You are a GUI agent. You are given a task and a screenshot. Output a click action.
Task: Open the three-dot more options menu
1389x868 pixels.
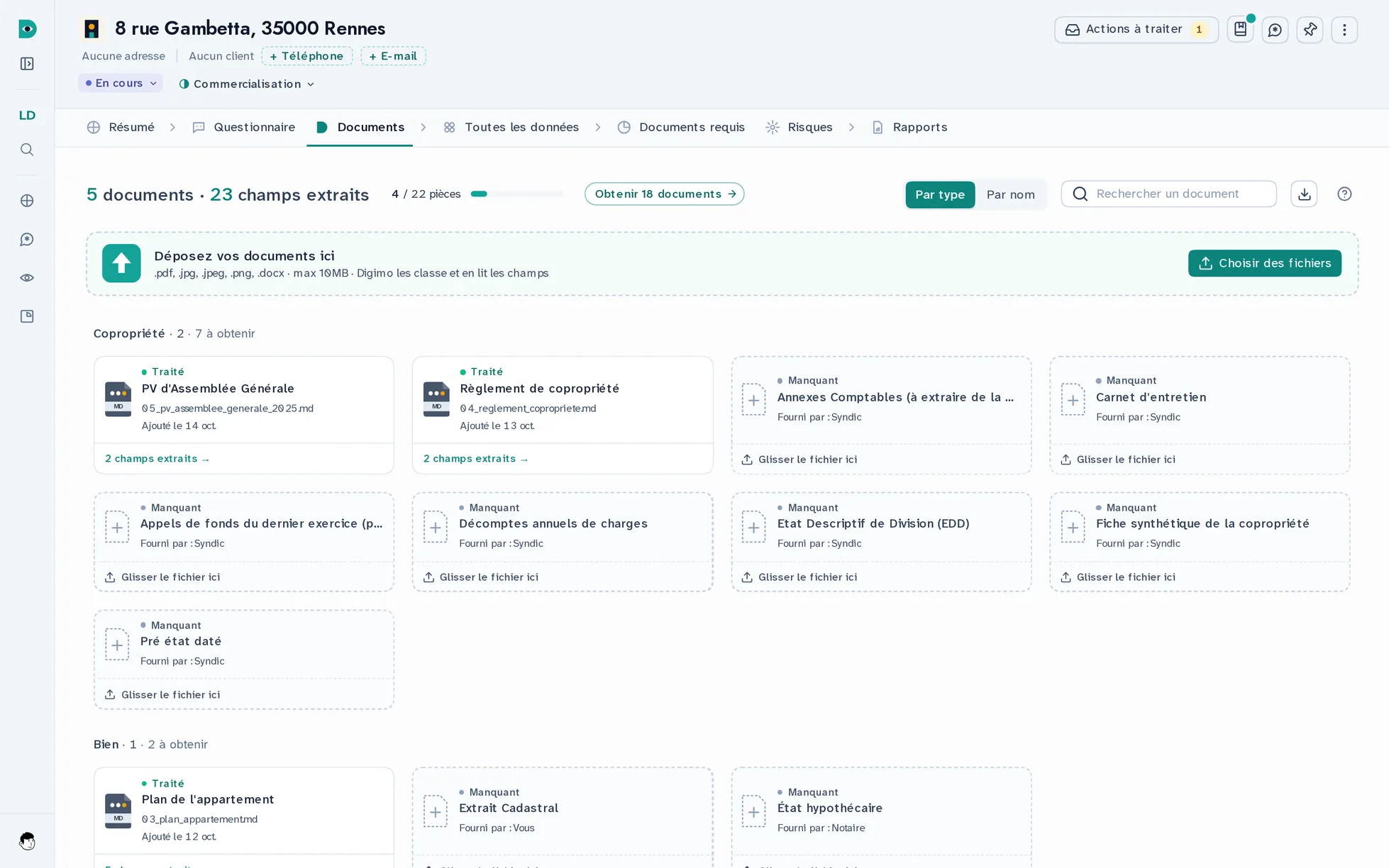pyautogui.click(x=1344, y=30)
